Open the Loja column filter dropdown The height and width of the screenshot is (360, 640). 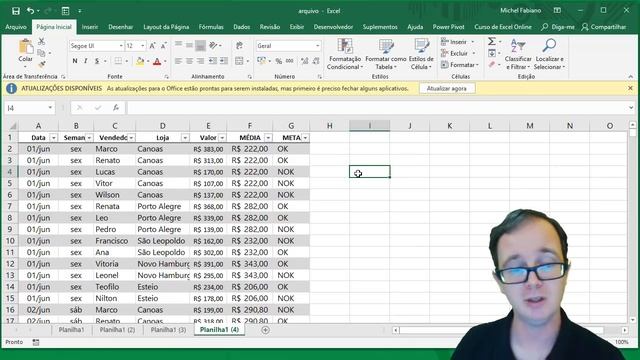point(185,138)
